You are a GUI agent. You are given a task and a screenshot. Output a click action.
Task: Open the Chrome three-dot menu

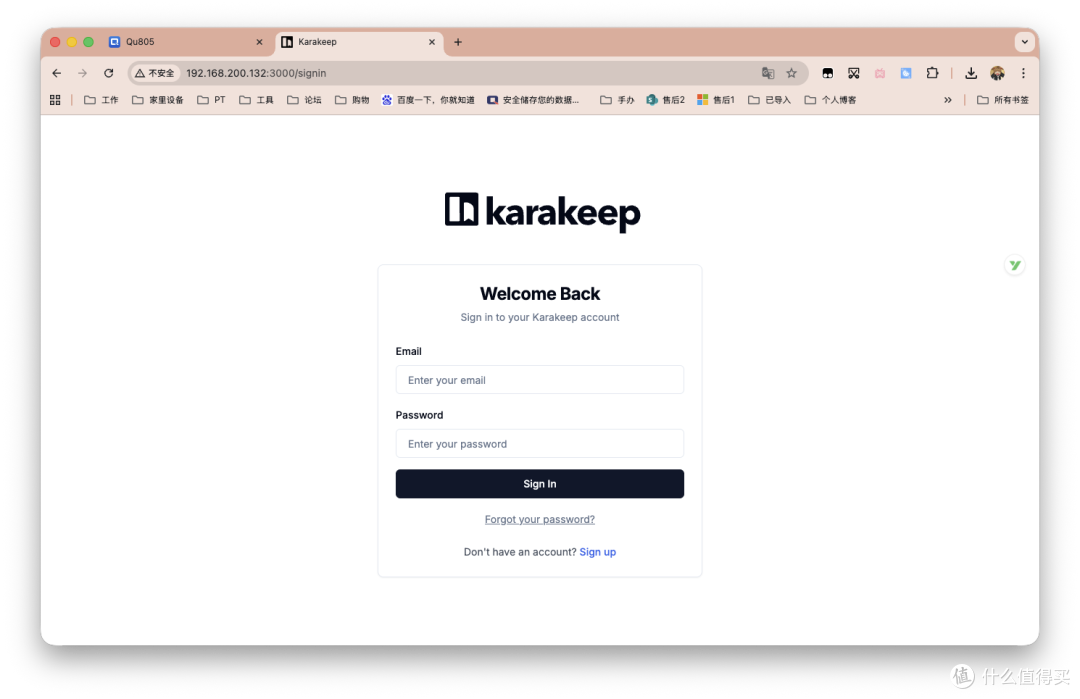(x=1023, y=73)
